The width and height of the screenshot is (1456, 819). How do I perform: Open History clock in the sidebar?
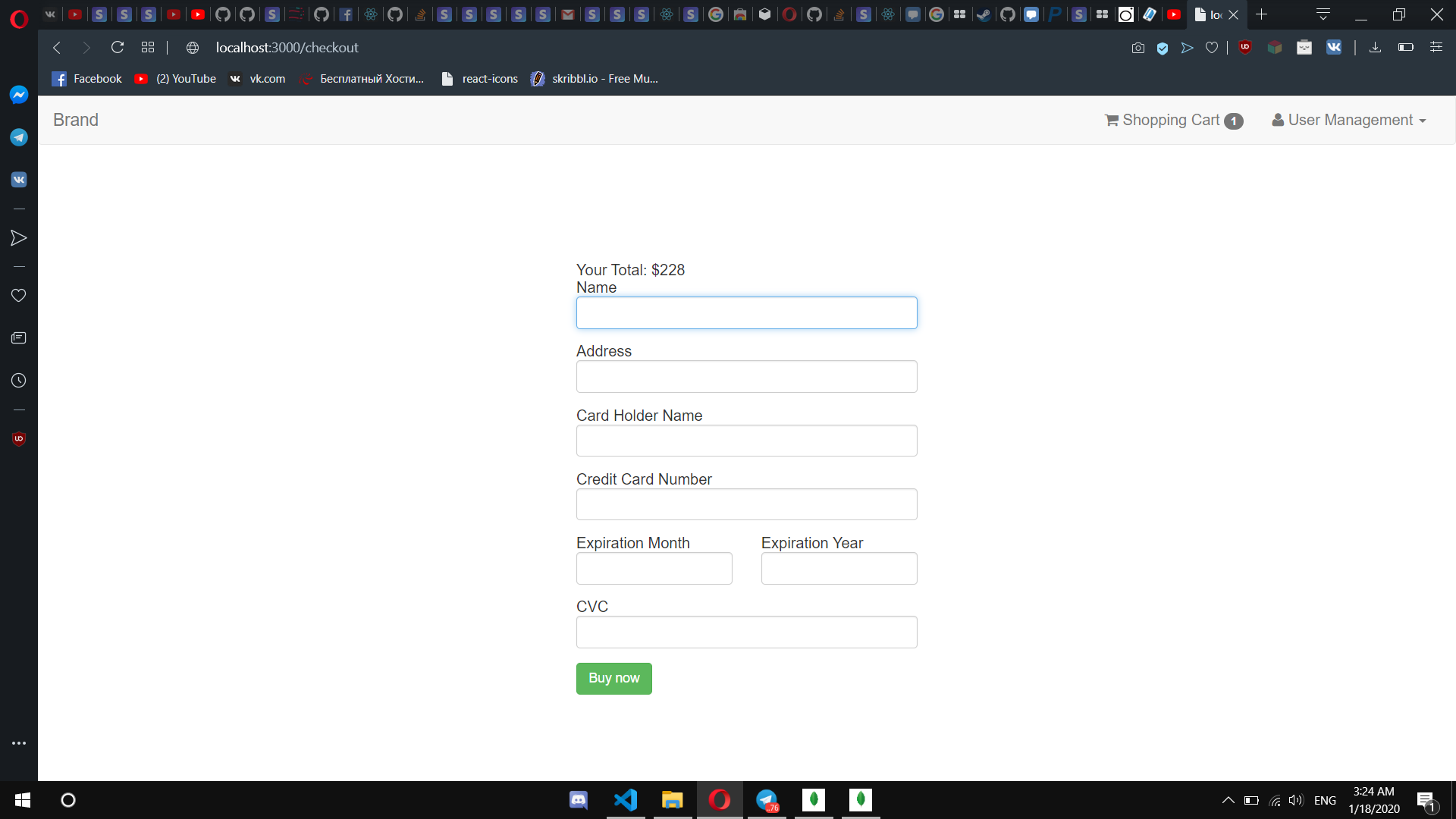[x=19, y=381]
